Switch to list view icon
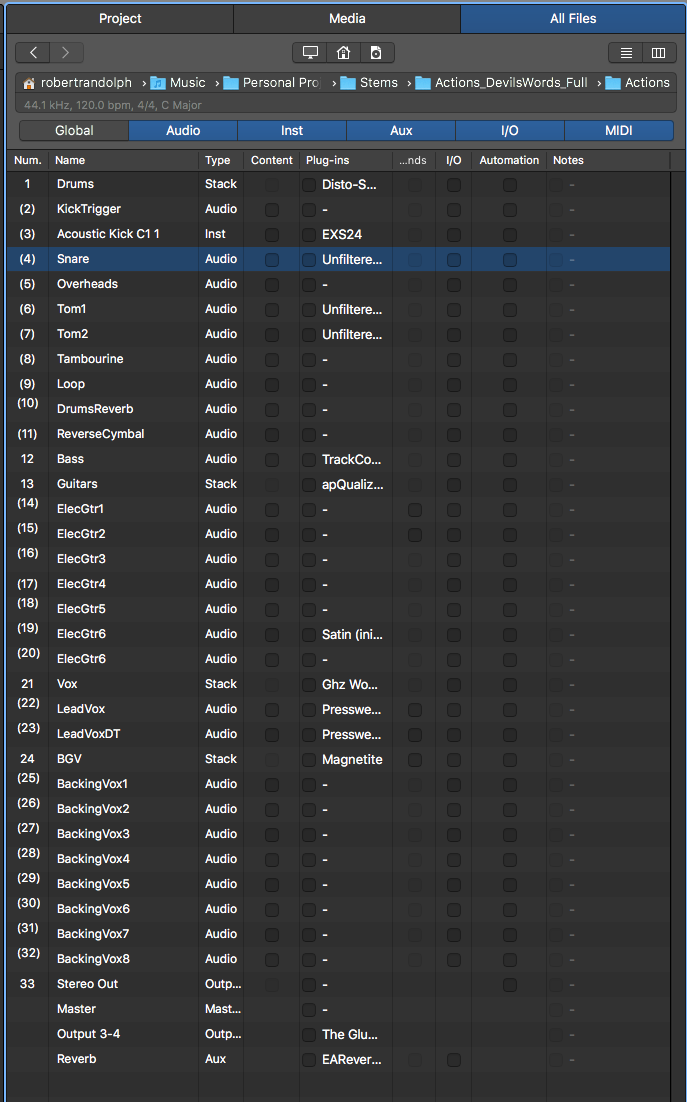Screen dimensions: 687x1102 pos(626,53)
